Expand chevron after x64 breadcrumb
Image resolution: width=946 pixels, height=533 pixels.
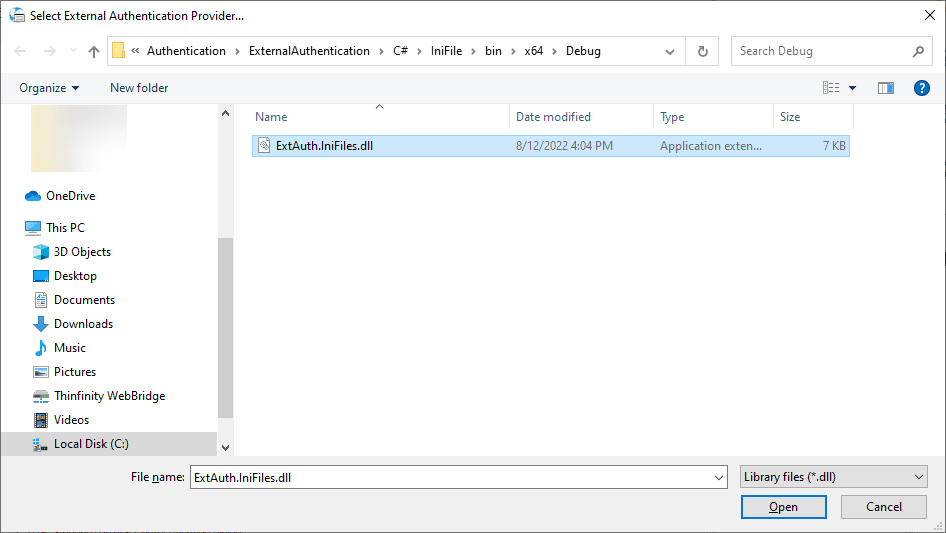point(554,51)
